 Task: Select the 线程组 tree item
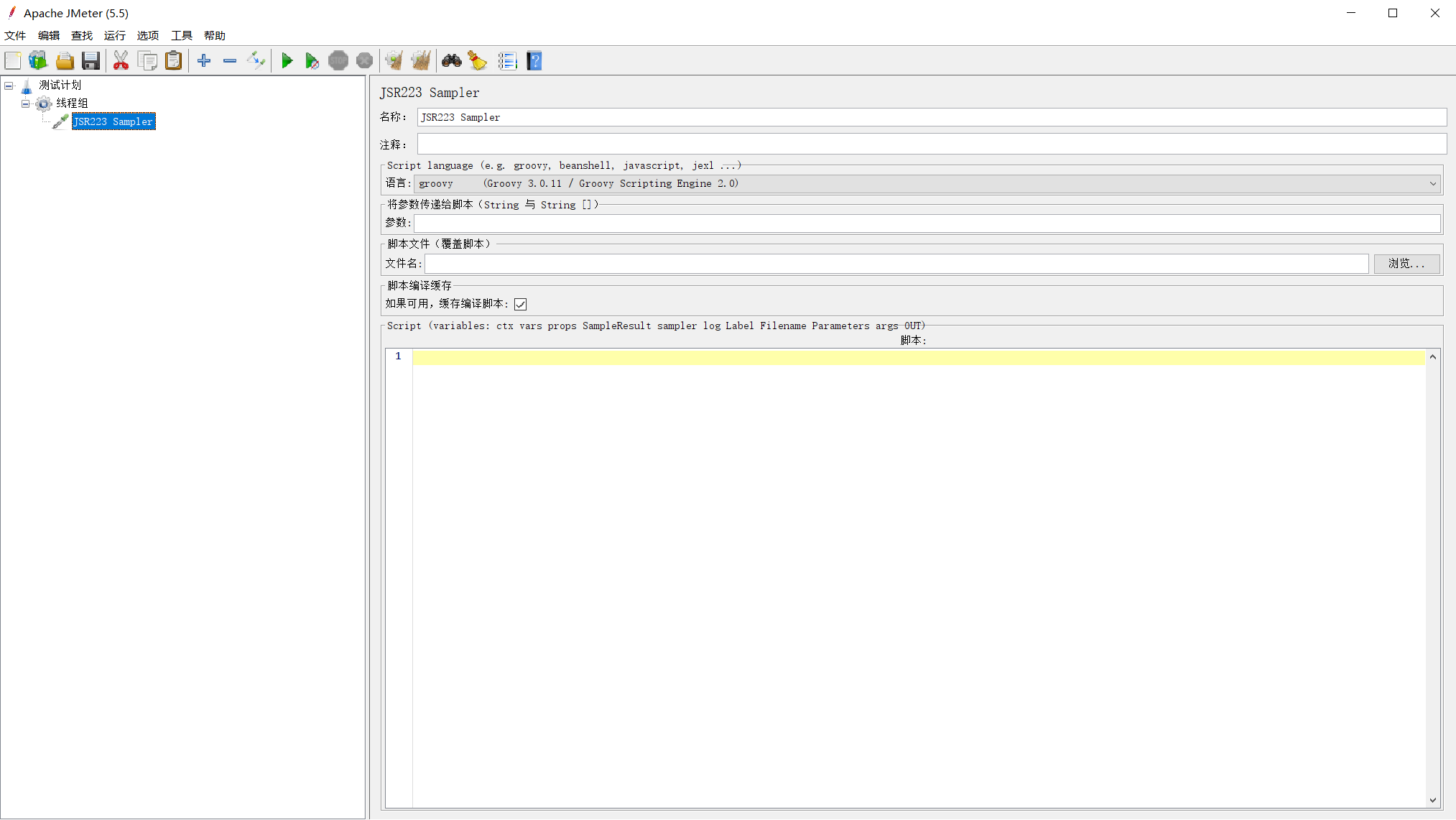click(x=73, y=103)
